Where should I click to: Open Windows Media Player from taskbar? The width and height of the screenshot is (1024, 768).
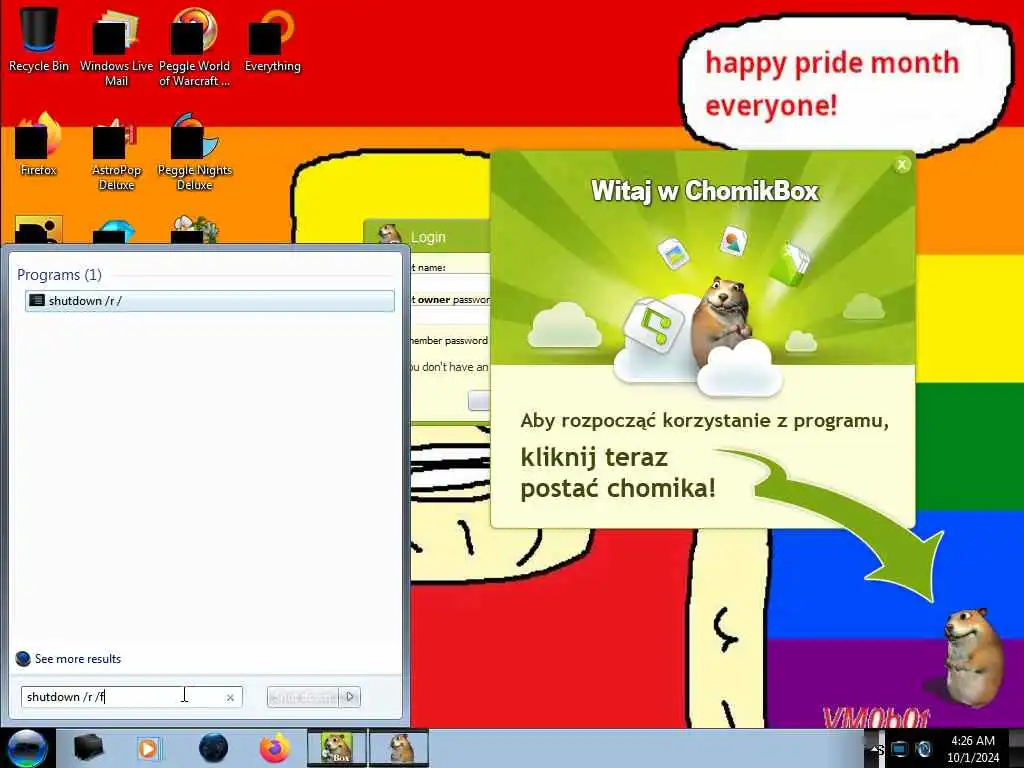(x=148, y=748)
